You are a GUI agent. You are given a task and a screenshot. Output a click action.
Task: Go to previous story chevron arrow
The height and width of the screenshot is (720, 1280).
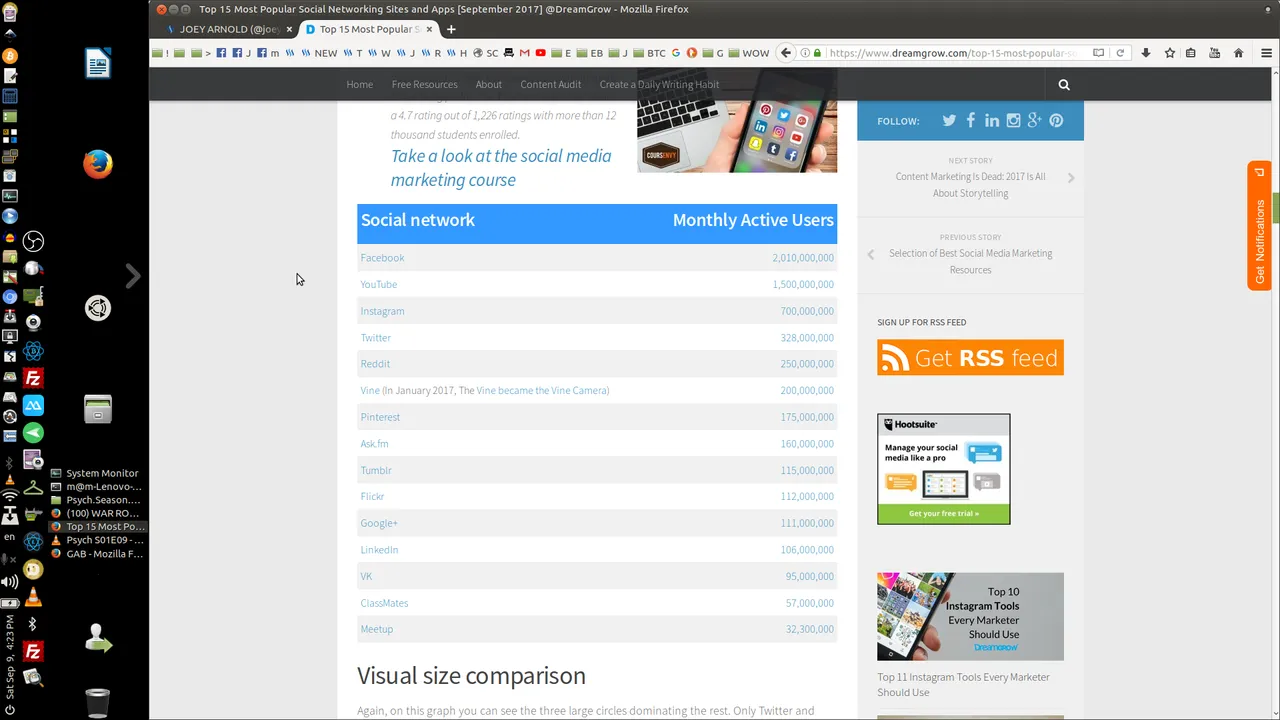click(x=870, y=254)
